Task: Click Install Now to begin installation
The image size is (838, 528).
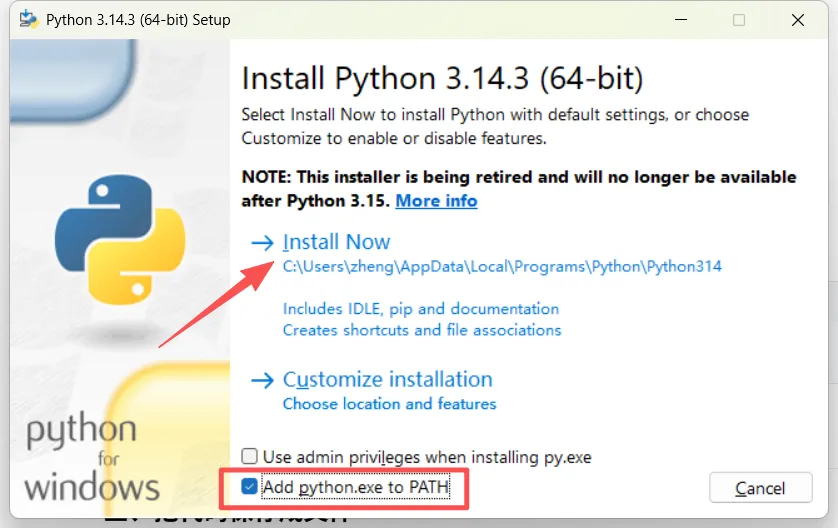Action: click(x=337, y=242)
